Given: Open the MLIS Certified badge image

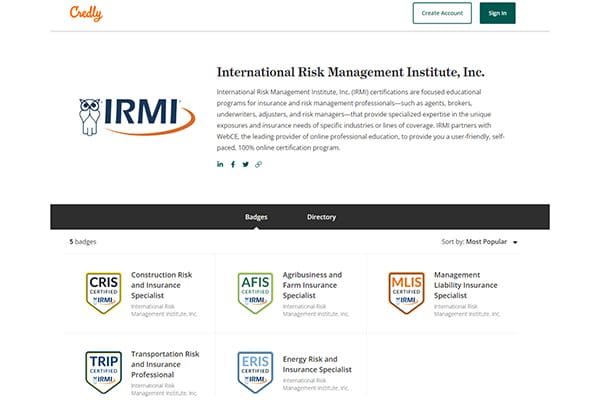Looking at the screenshot, I should click(x=406, y=293).
